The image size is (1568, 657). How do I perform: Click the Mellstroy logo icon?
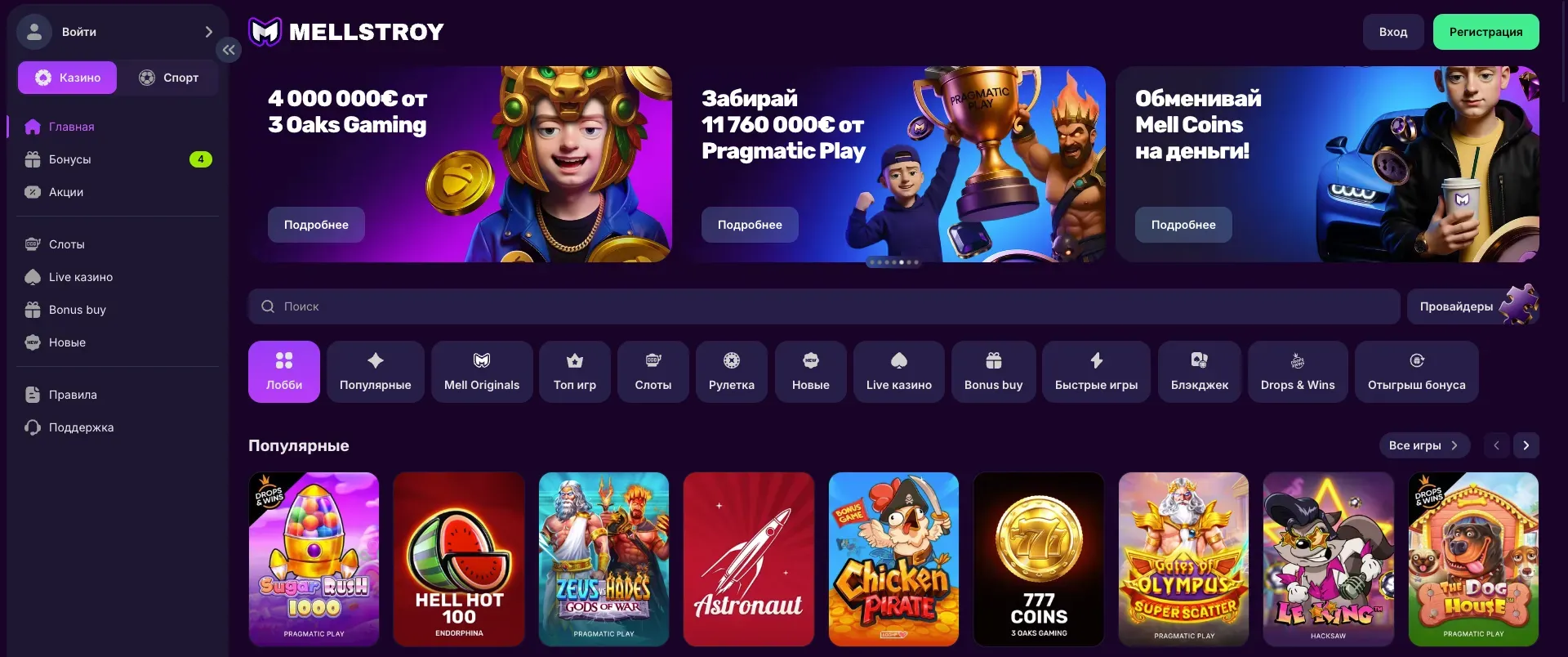(265, 32)
